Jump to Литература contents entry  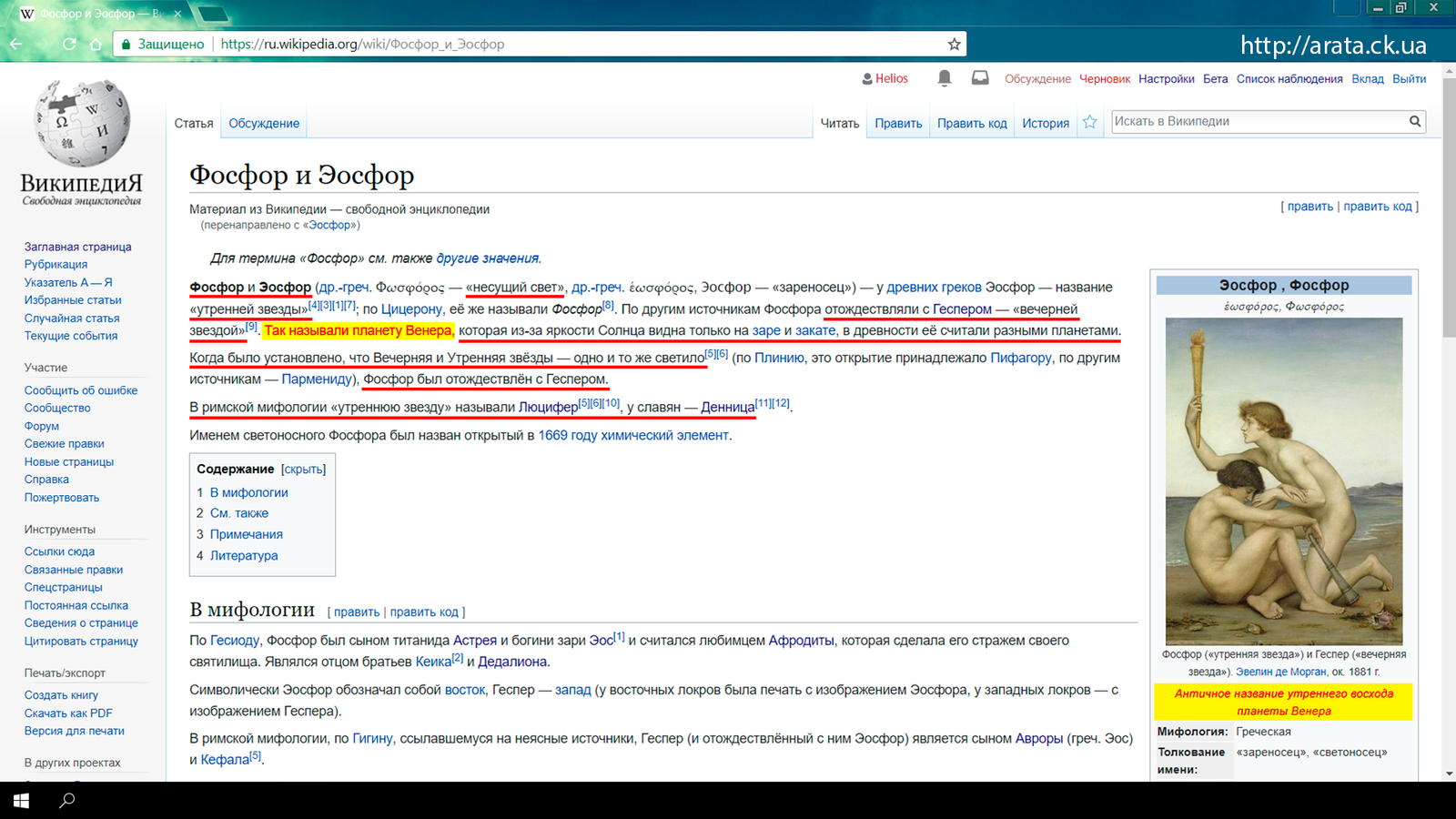click(x=244, y=555)
